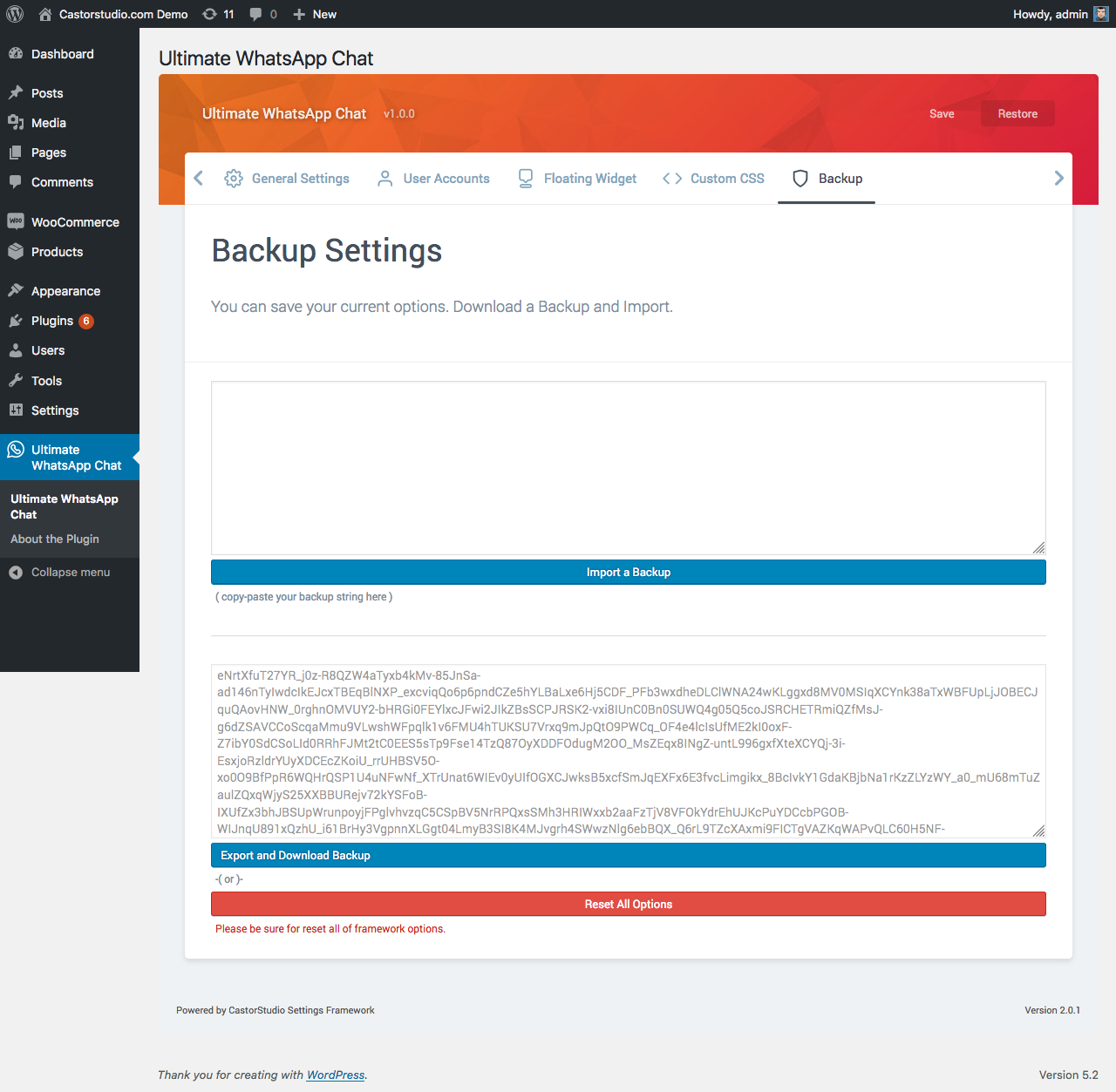Click the WooCommerce icon in sidebar

click(x=16, y=221)
